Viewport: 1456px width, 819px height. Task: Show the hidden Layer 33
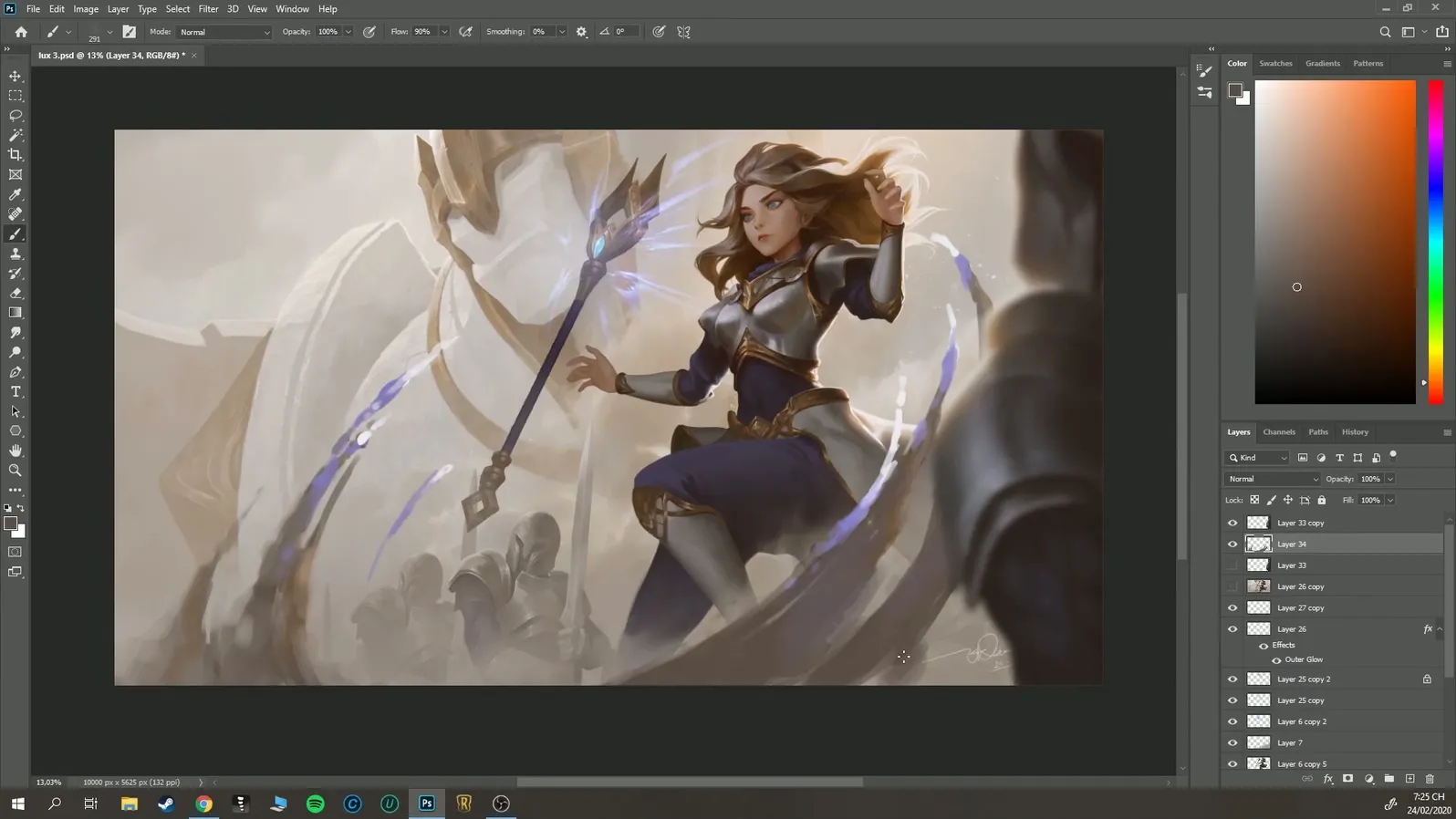point(1232,565)
